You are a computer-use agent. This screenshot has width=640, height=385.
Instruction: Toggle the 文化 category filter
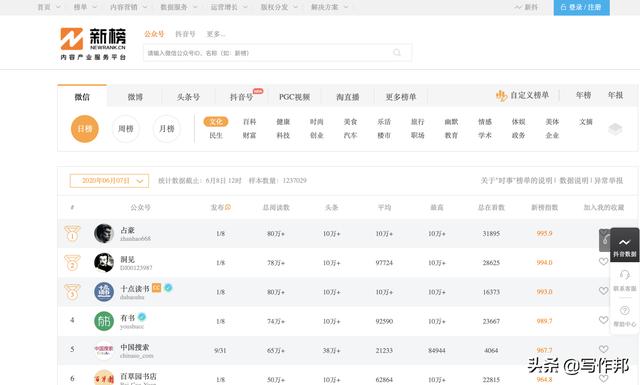pyautogui.click(x=216, y=122)
